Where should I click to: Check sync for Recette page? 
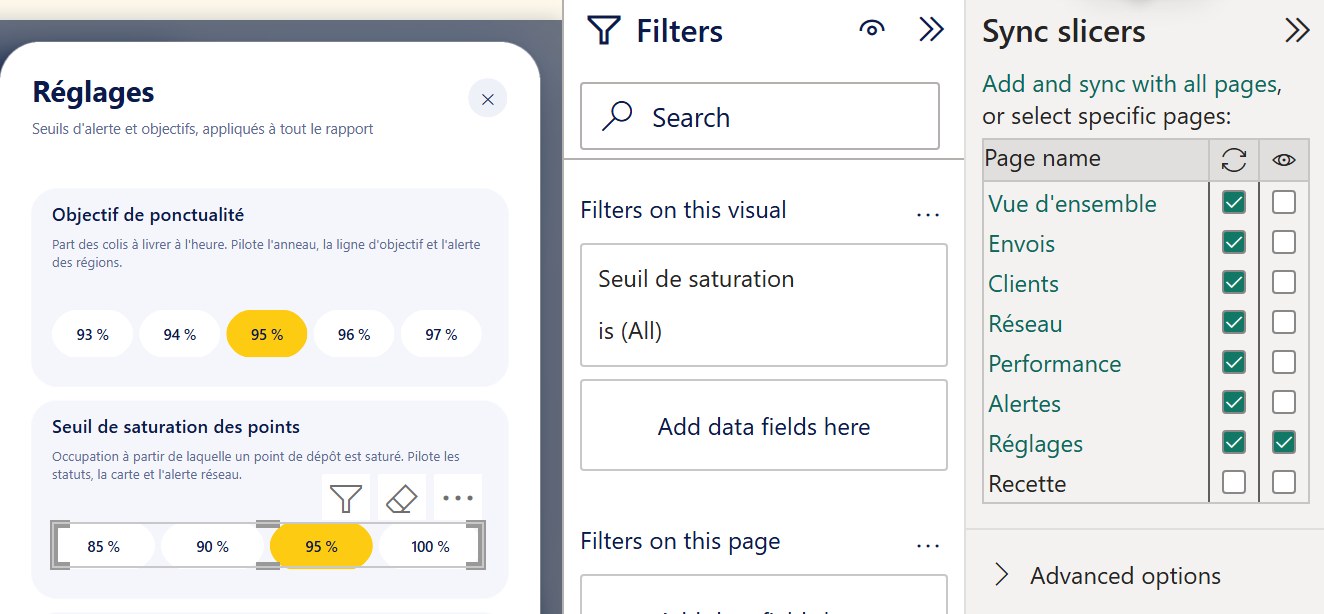coord(1234,483)
